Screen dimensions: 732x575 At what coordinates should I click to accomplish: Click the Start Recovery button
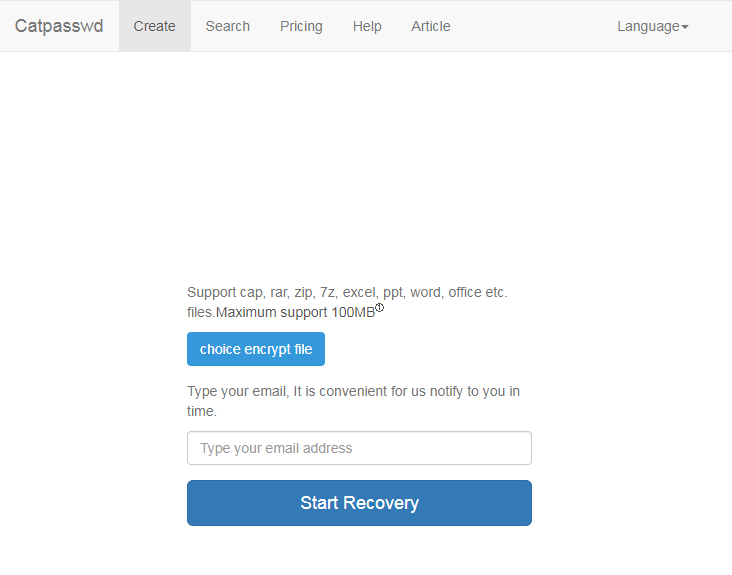(x=359, y=503)
